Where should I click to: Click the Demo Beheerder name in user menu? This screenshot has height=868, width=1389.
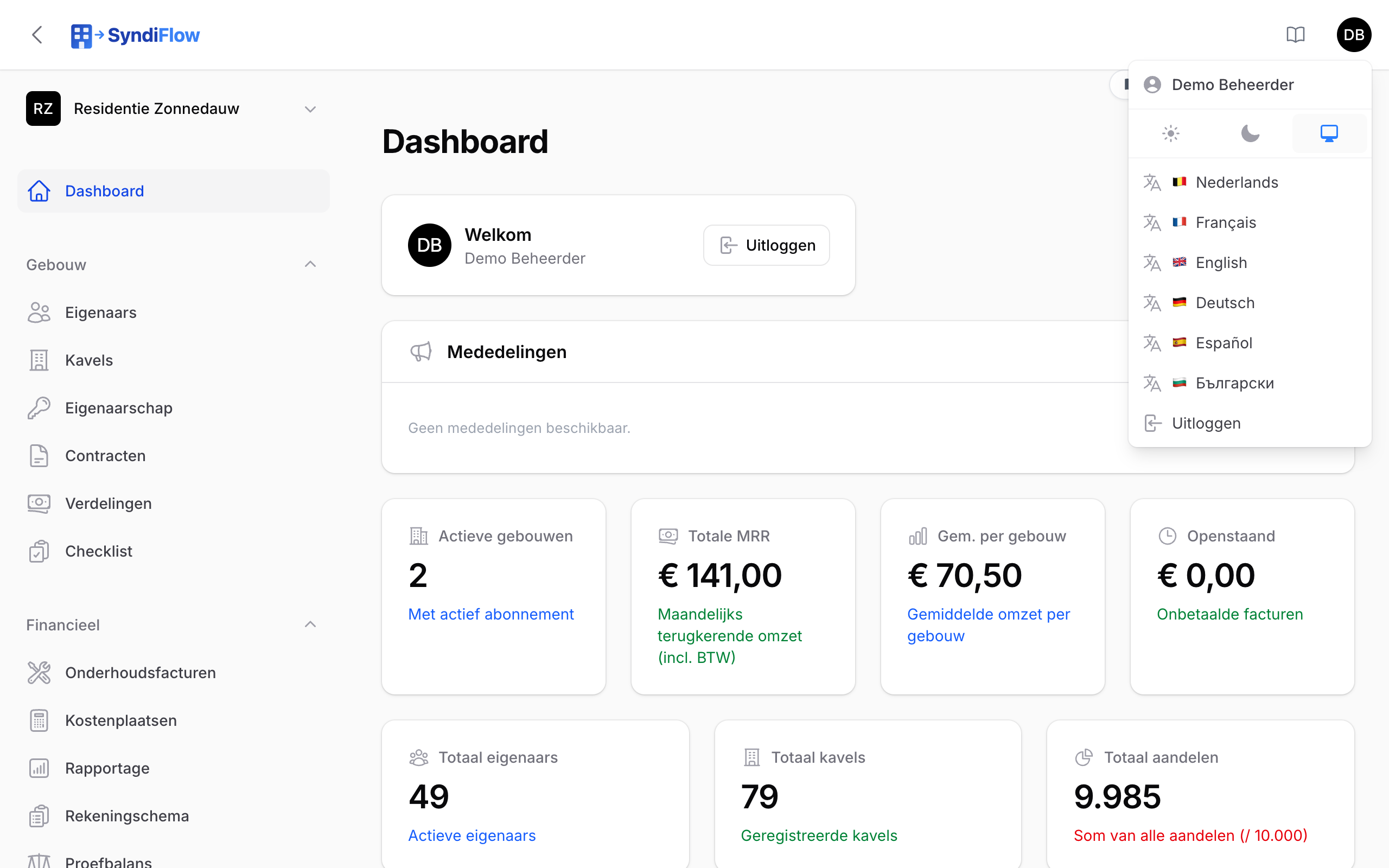pos(1232,85)
